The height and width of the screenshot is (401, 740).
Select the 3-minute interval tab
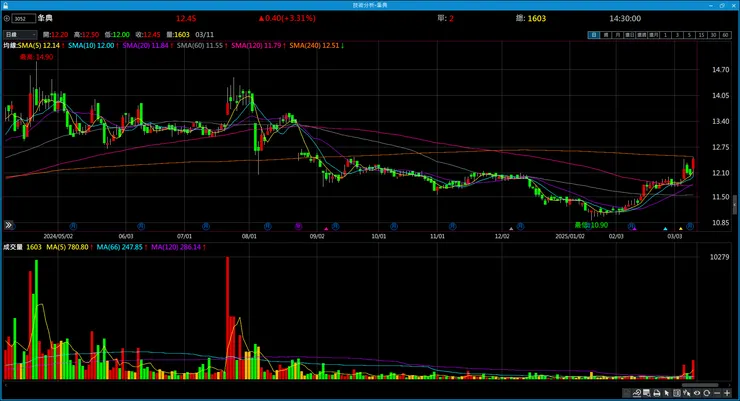coord(677,35)
